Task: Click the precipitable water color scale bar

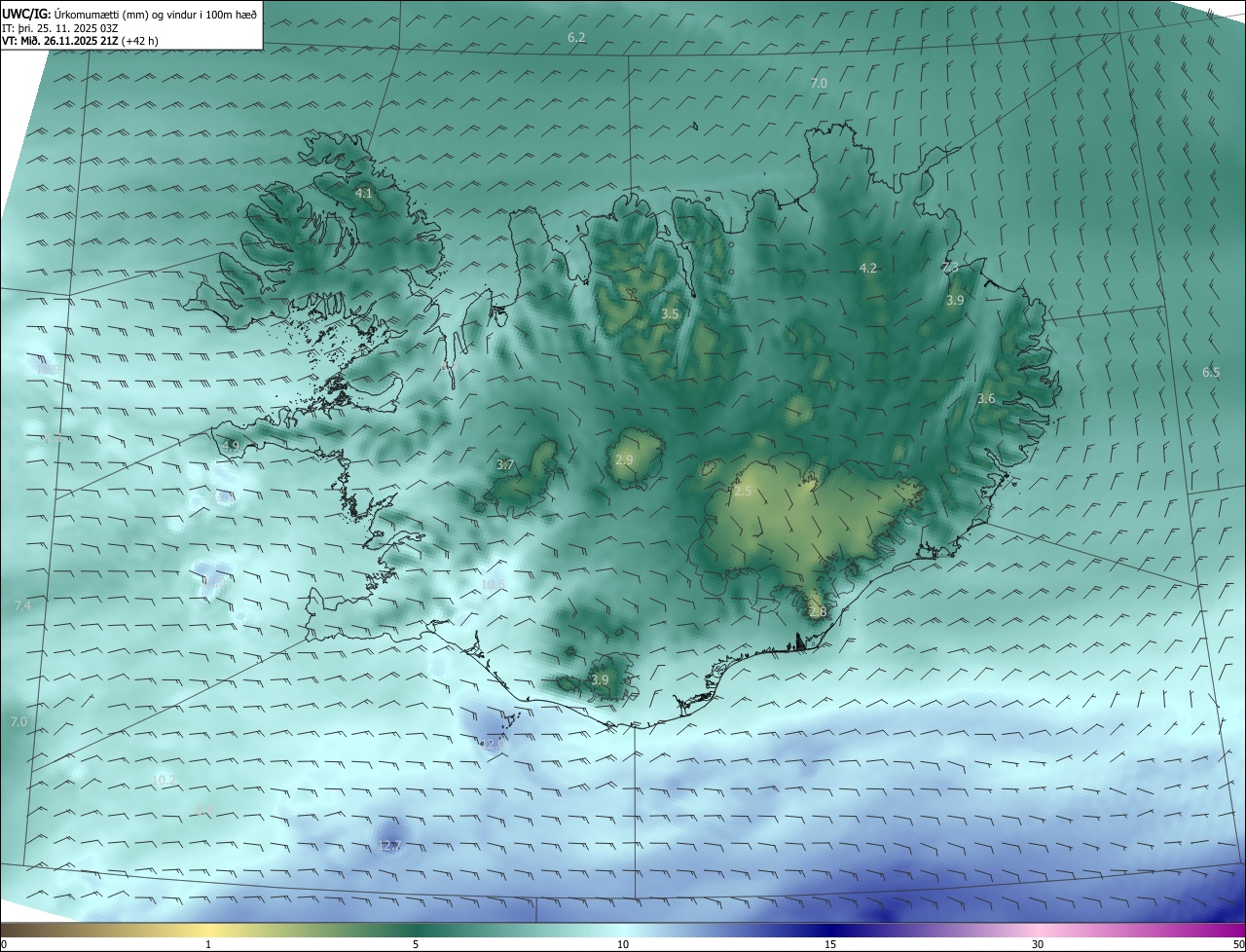Action: pyautogui.click(x=623, y=930)
